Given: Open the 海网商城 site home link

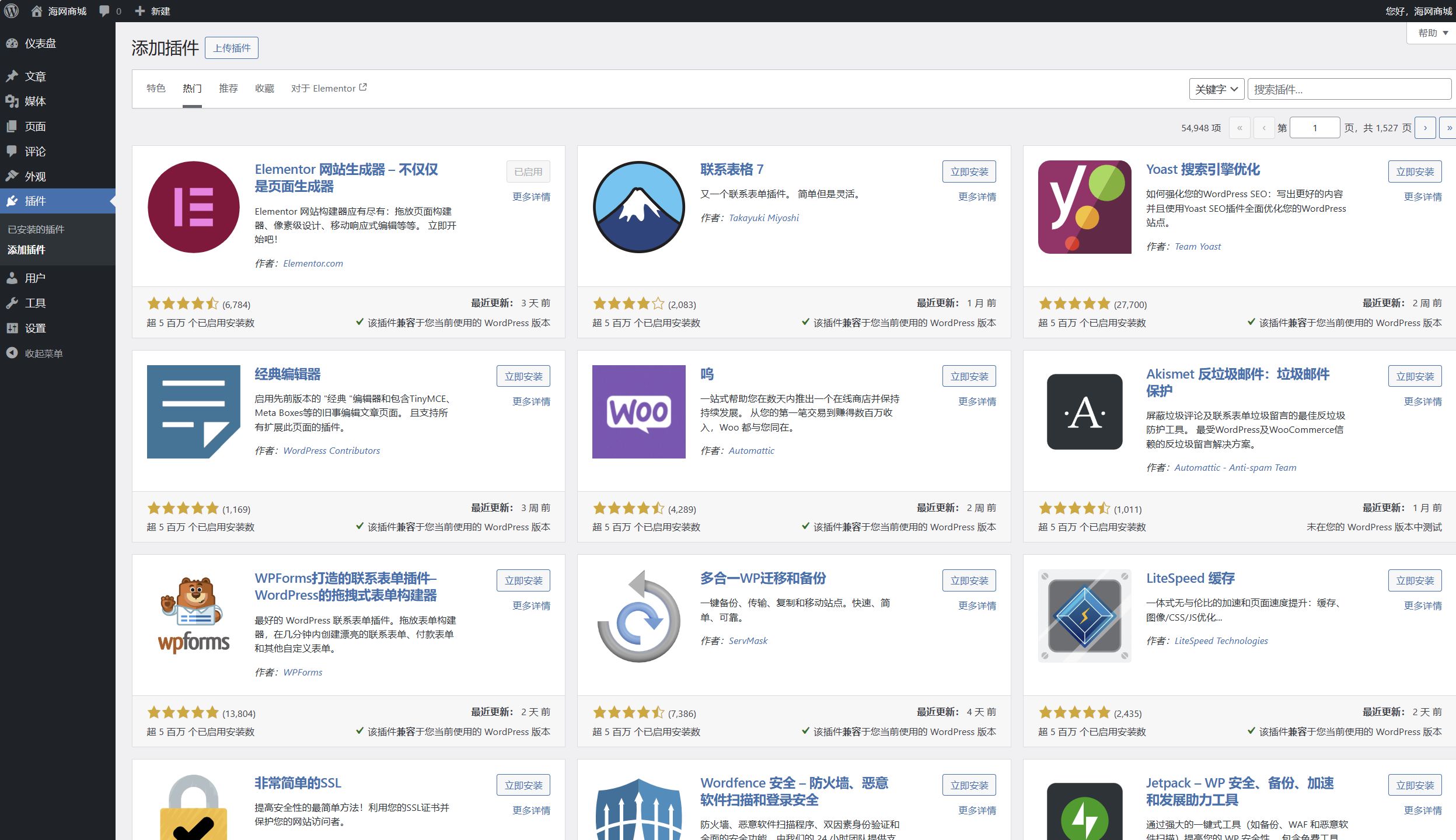Looking at the screenshot, I should pyautogui.click(x=59, y=11).
